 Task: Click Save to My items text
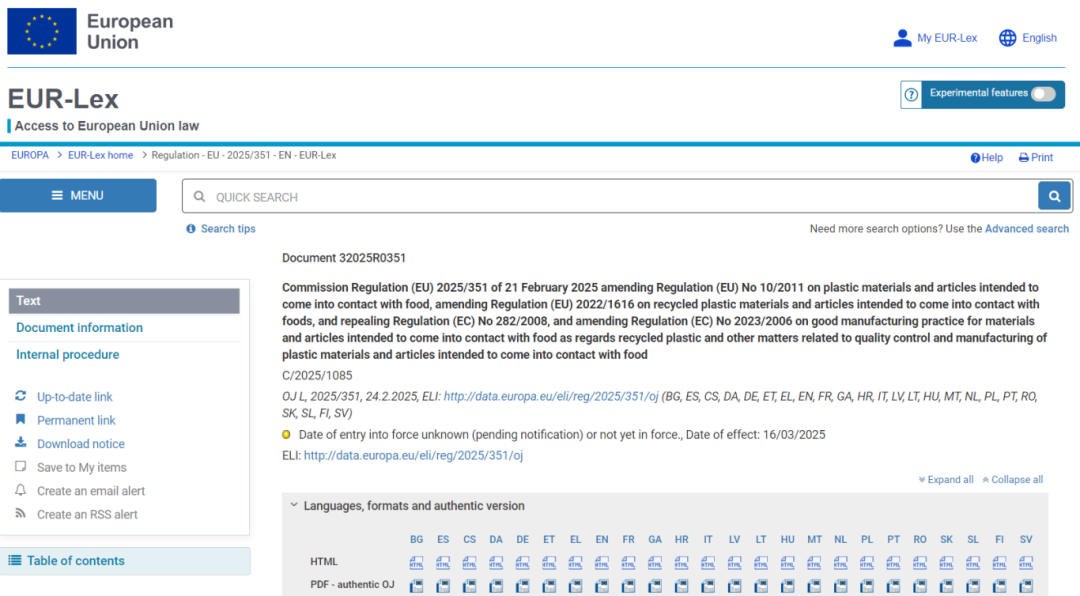click(81, 467)
